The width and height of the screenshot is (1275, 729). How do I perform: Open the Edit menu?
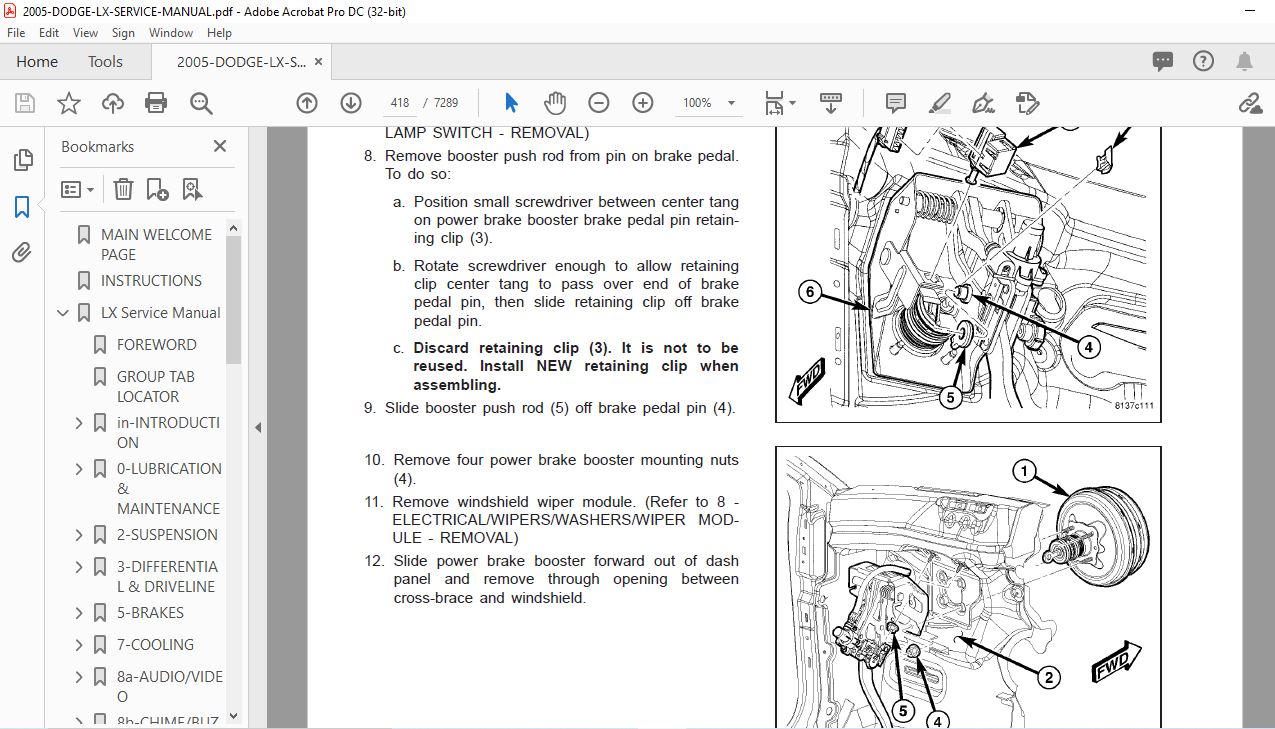tap(49, 33)
